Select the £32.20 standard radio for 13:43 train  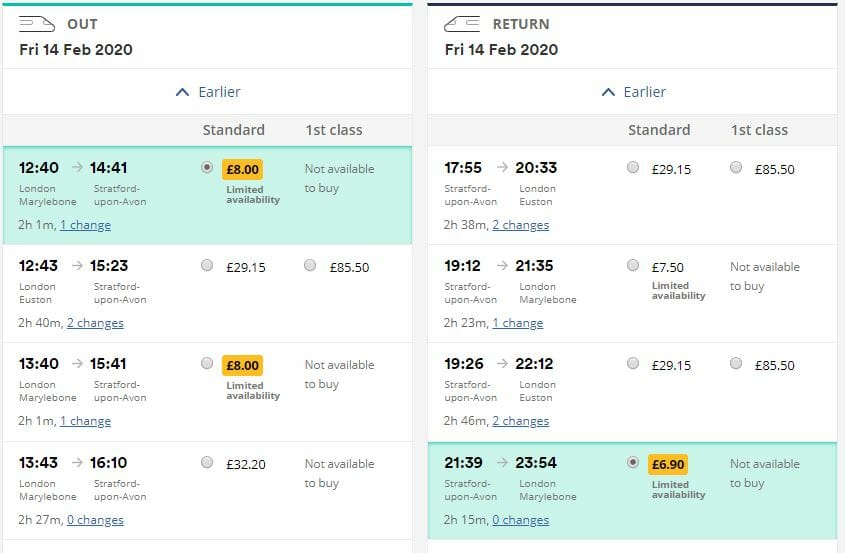tap(207, 462)
